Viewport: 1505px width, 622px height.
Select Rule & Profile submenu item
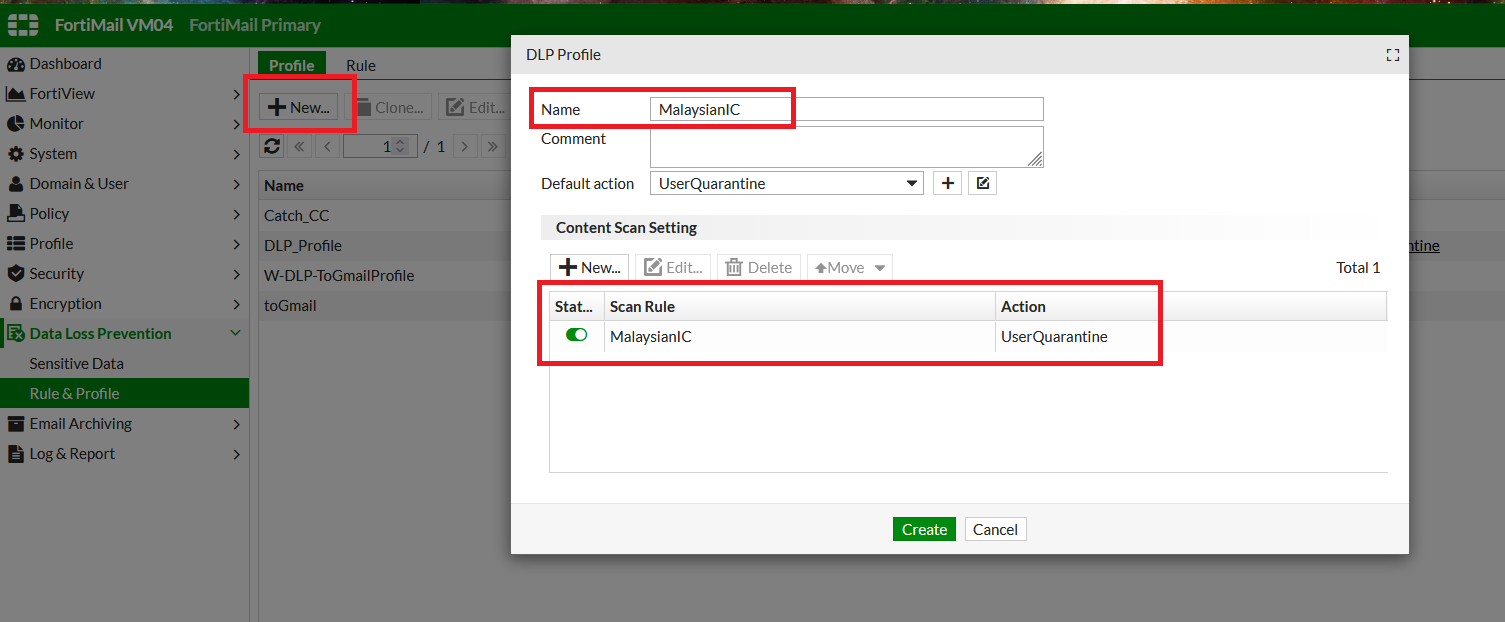(124, 394)
